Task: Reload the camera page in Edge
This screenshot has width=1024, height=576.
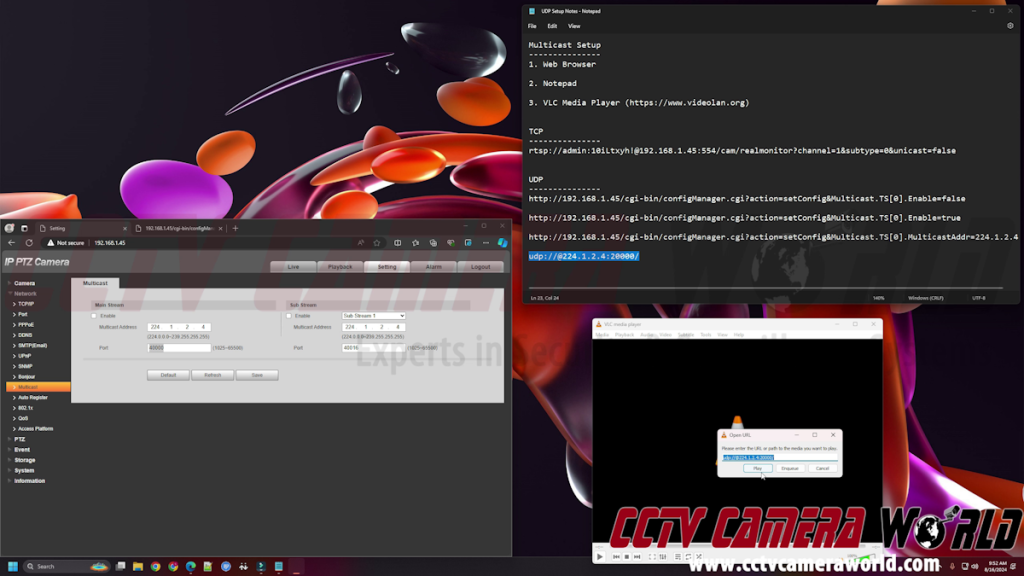Action: click(29, 243)
